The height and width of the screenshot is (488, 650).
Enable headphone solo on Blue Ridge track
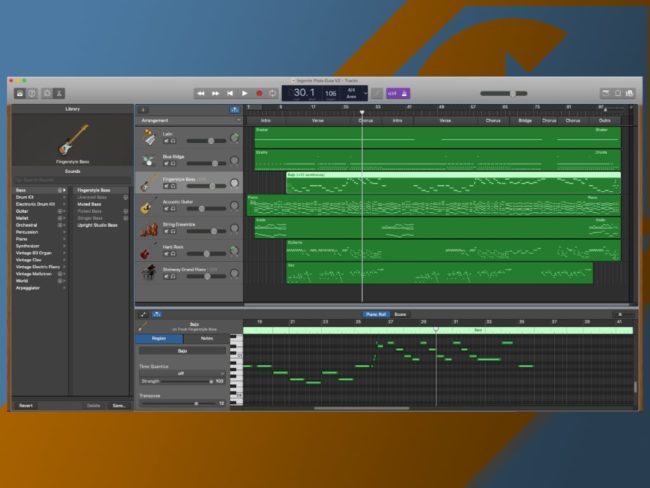(x=173, y=163)
